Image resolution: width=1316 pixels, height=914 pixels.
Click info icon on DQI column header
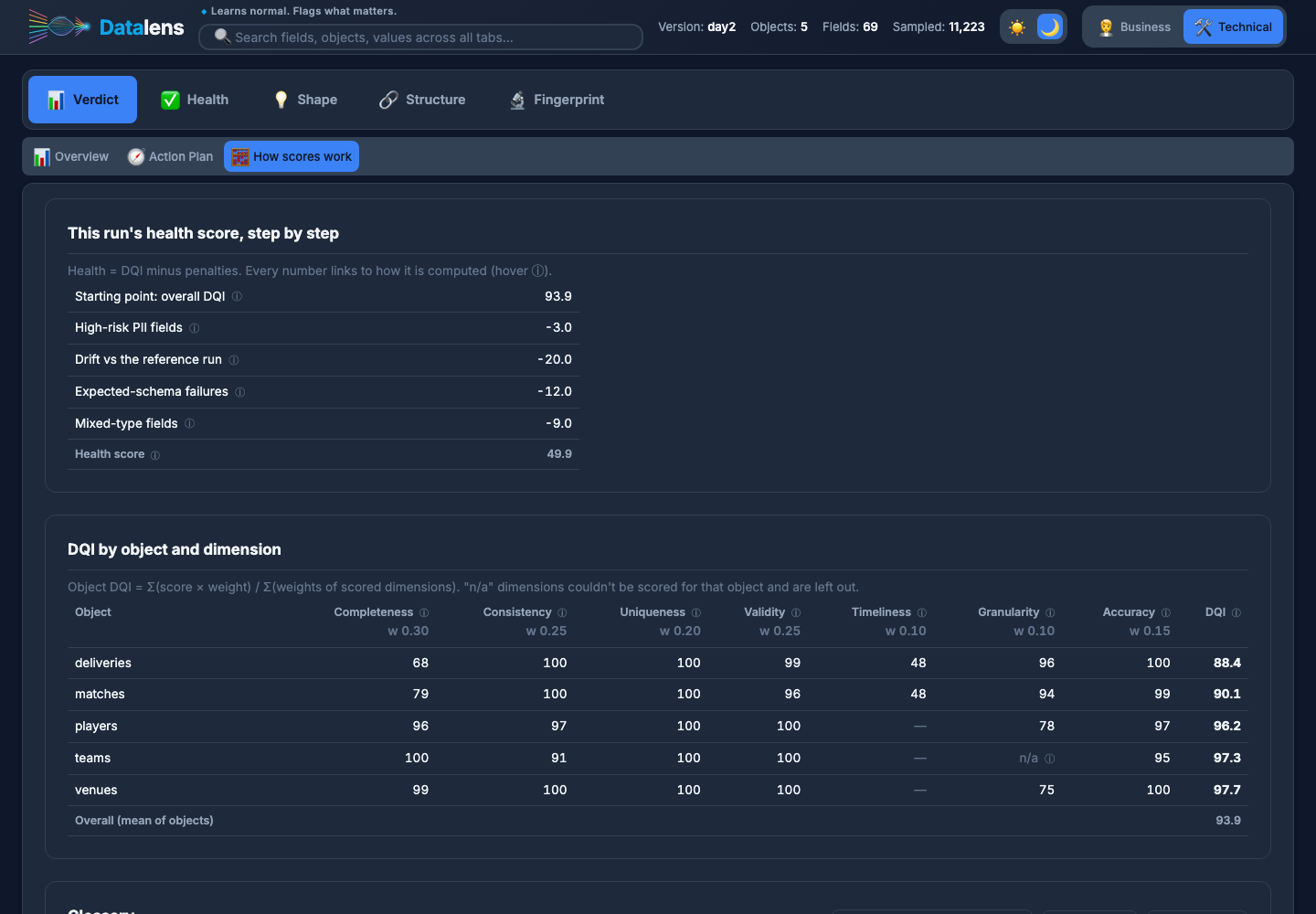coord(1236,612)
